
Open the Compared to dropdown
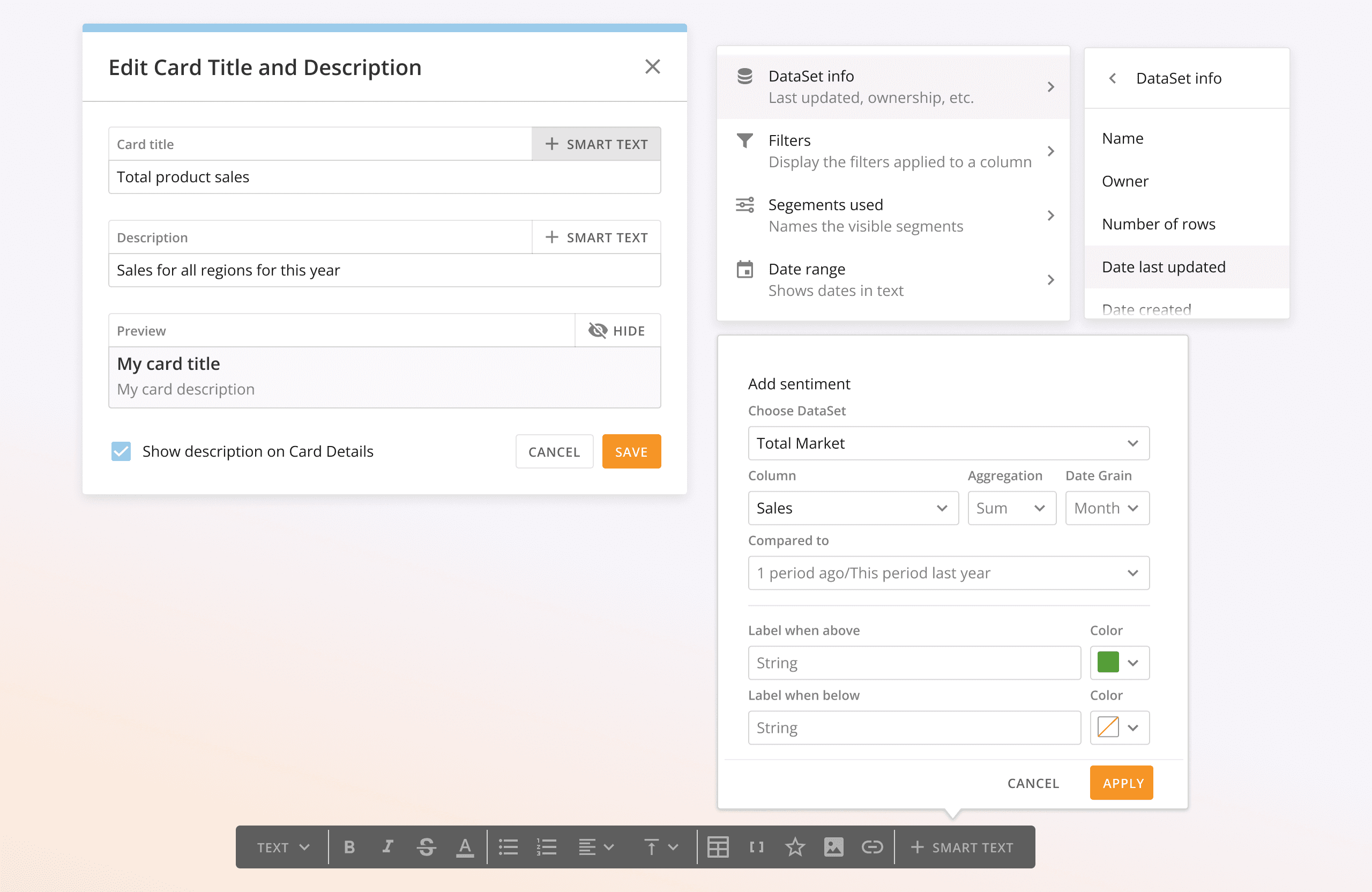point(948,573)
